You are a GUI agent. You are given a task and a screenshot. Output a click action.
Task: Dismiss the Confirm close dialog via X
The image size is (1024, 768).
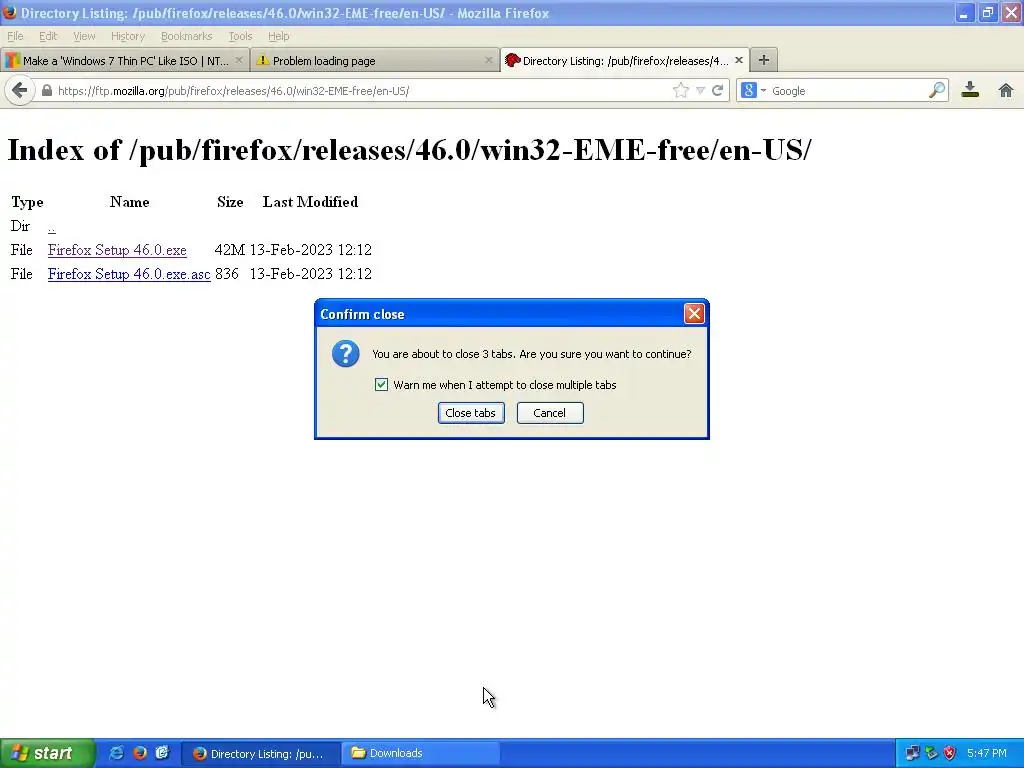694,314
